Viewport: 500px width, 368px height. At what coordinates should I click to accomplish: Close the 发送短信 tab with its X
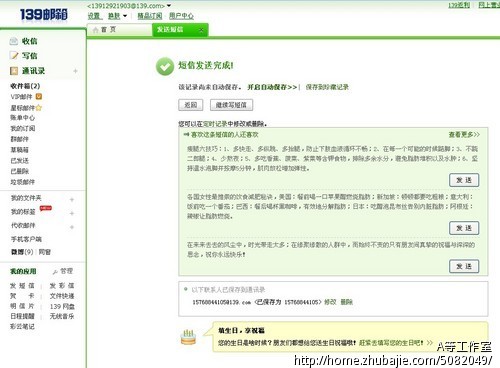coord(201,30)
